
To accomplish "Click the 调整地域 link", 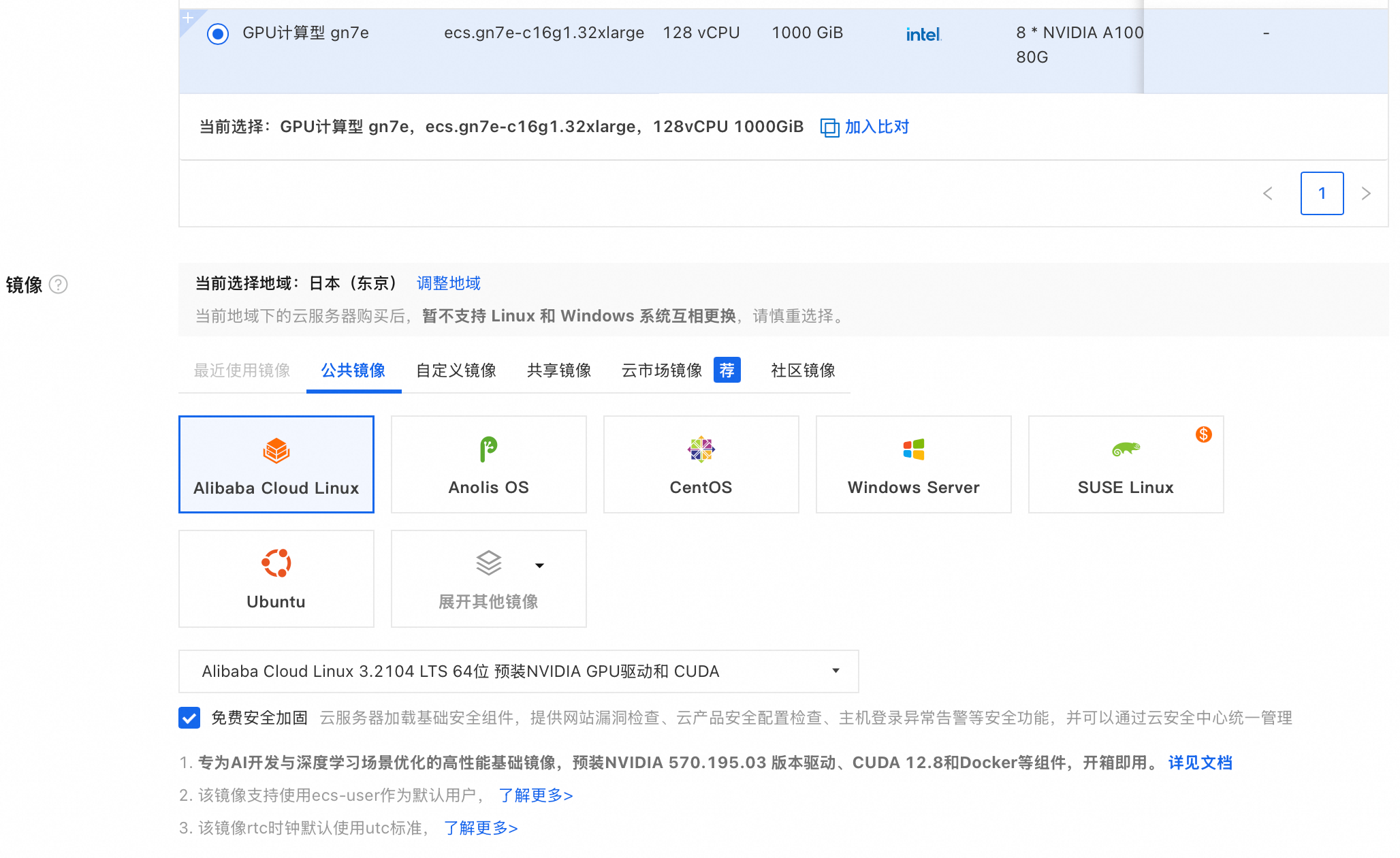I will 449,283.
